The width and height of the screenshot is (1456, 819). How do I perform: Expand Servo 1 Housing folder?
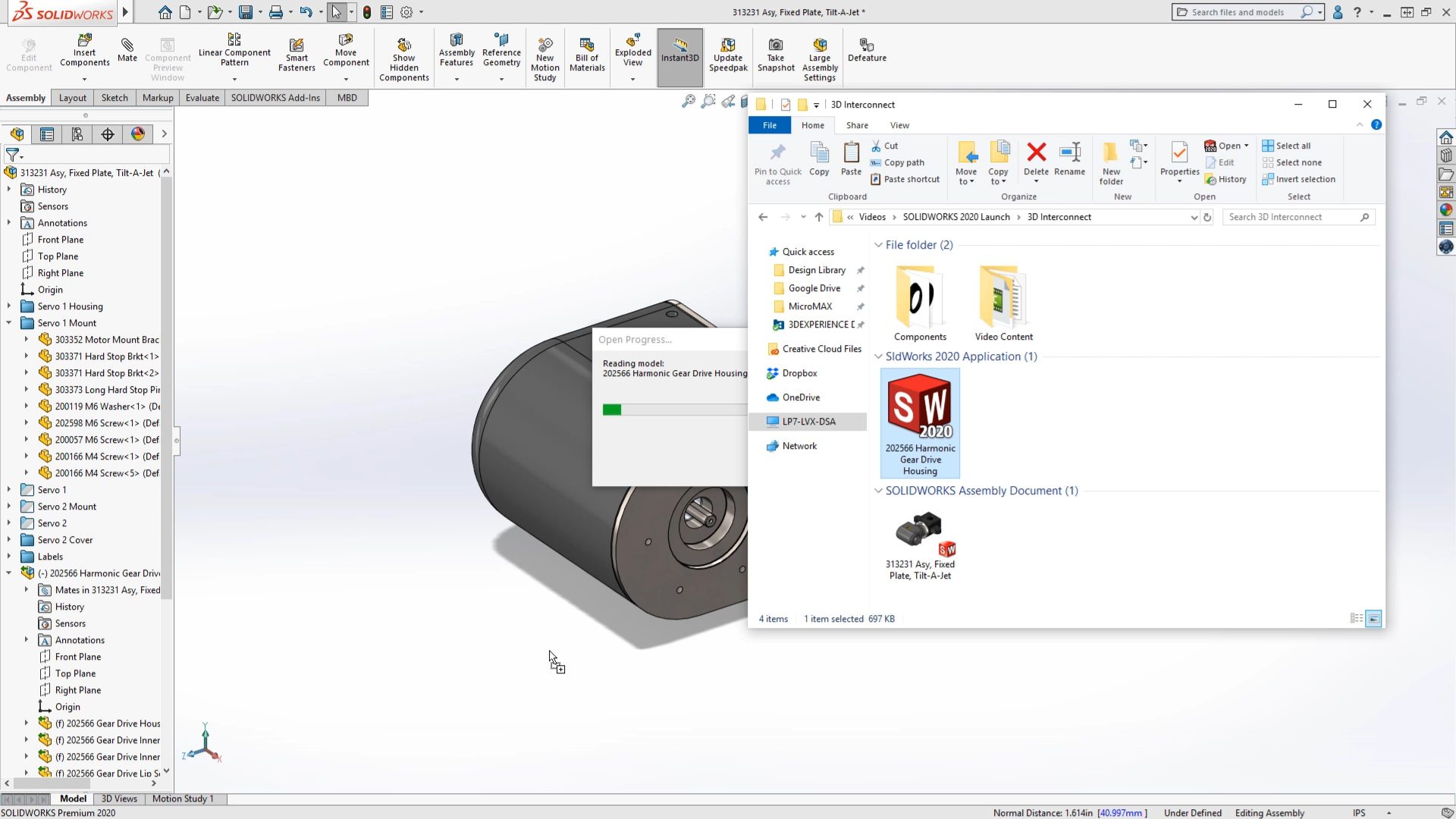9,306
